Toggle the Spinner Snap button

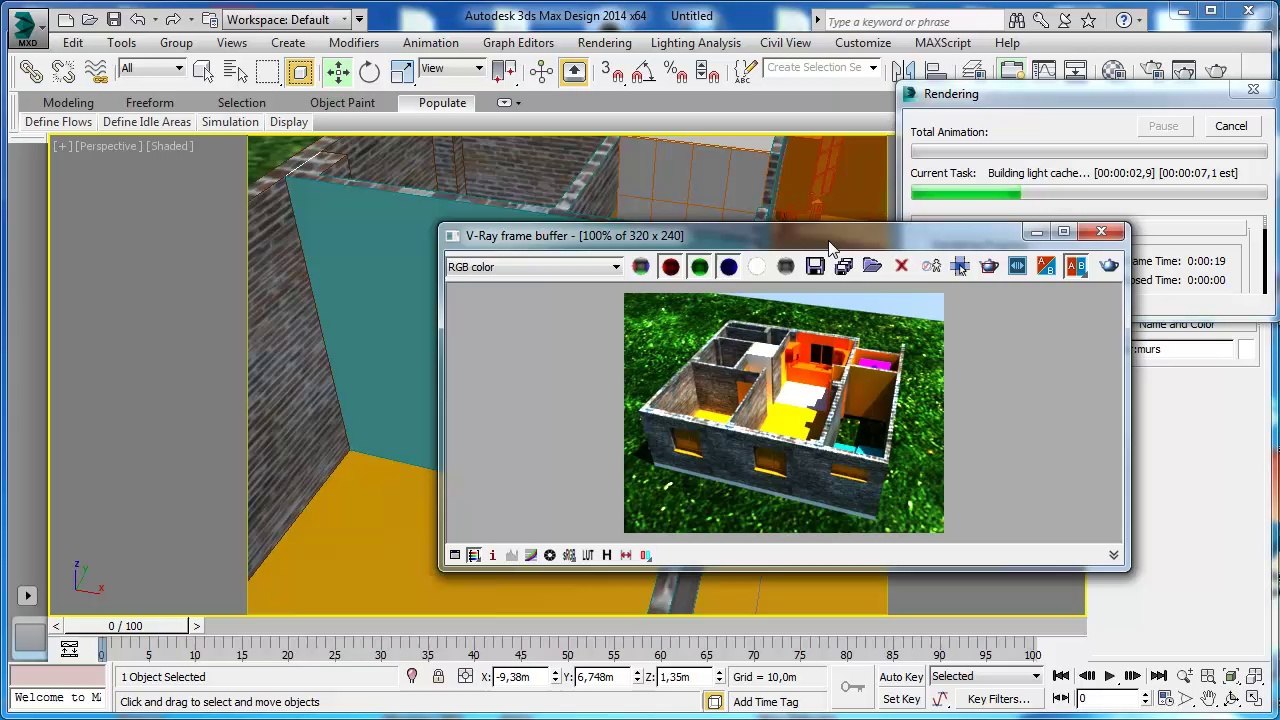707,71
